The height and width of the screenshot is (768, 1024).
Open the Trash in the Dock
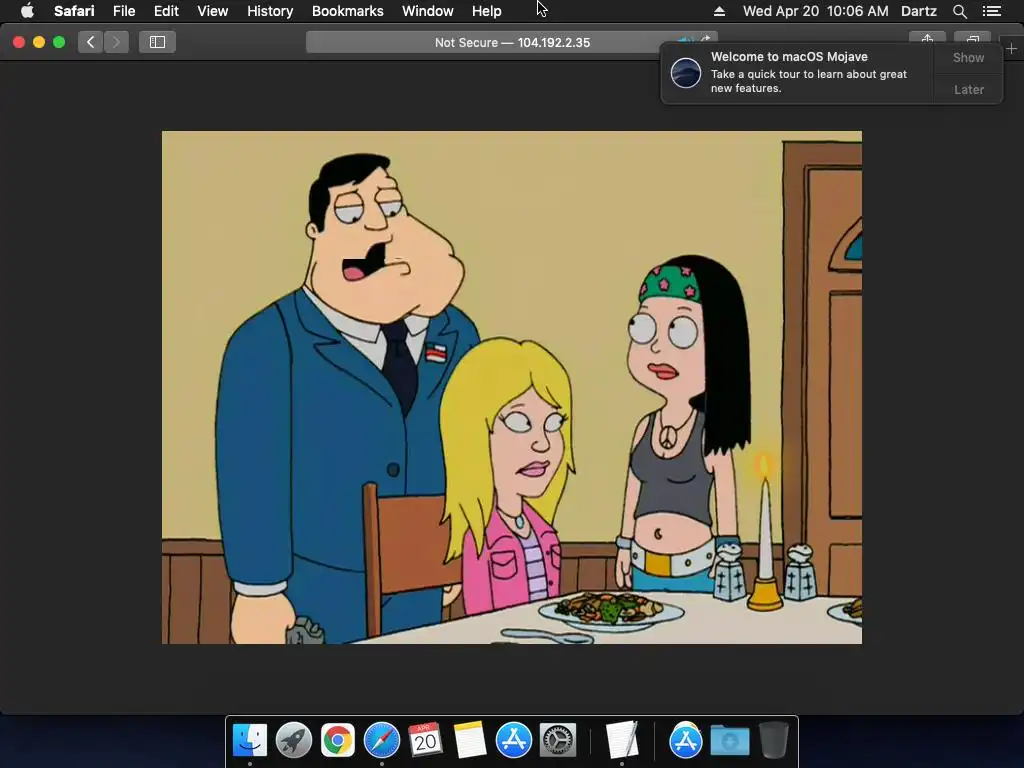(773, 740)
